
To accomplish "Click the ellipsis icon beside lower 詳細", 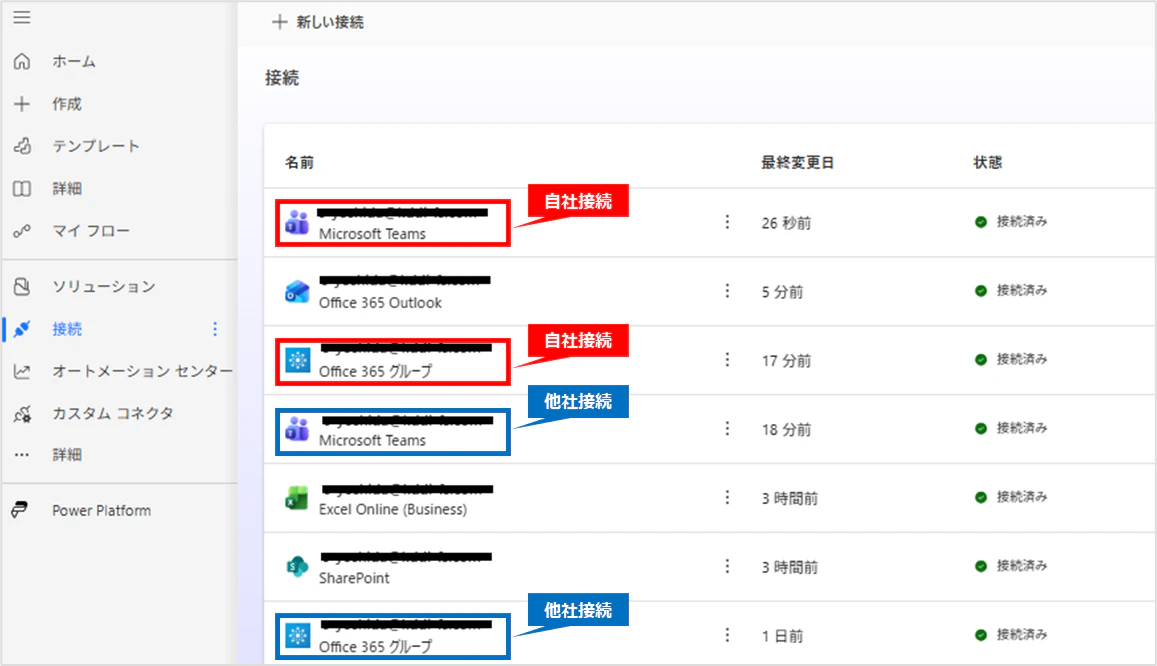I will tap(22, 455).
